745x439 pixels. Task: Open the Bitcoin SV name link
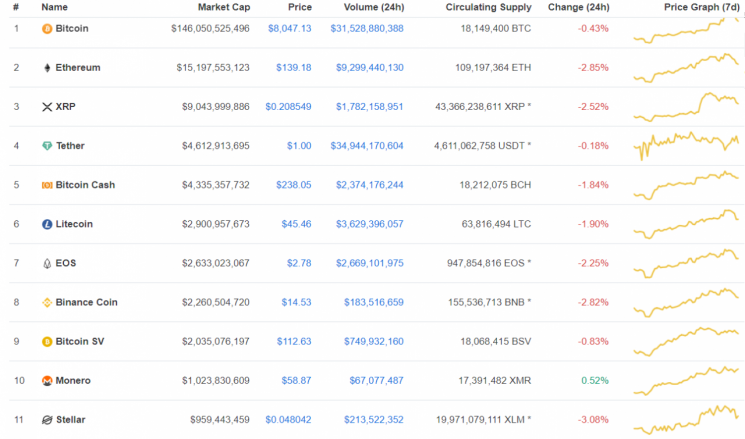(x=80, y=341)
